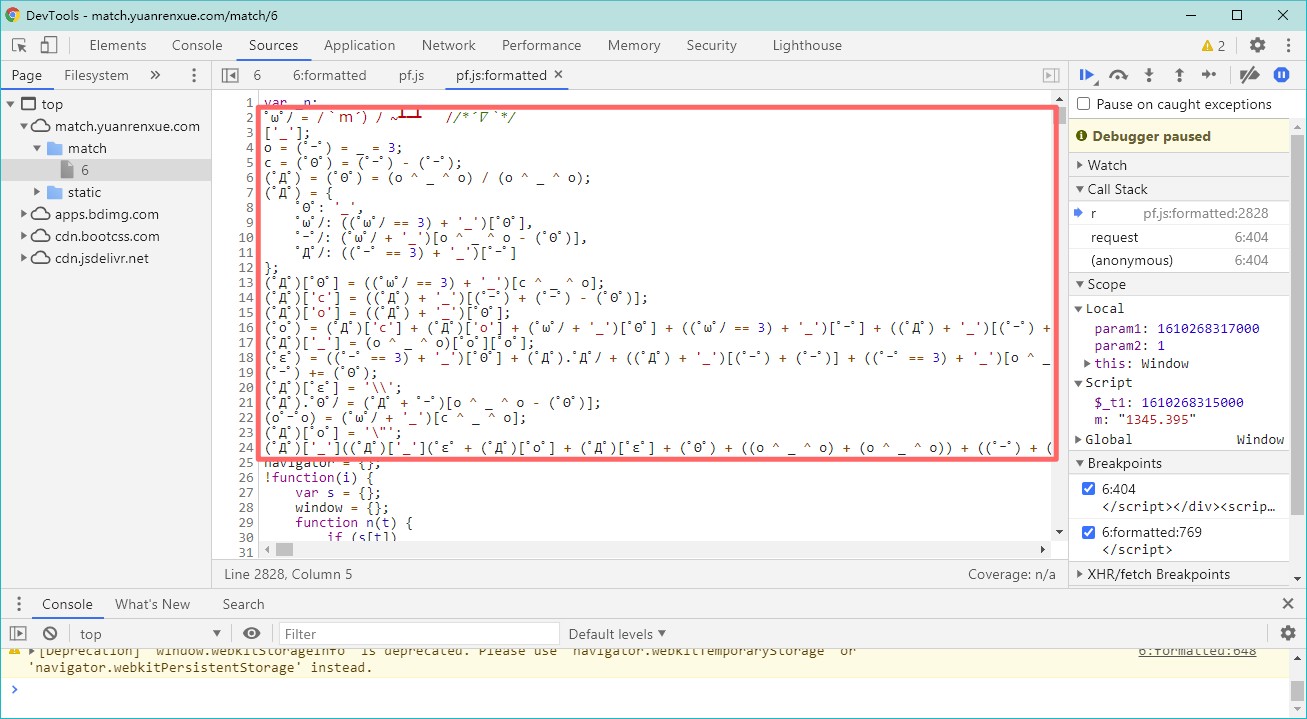Create a live expression with eye icon

[x=252, y=634]
